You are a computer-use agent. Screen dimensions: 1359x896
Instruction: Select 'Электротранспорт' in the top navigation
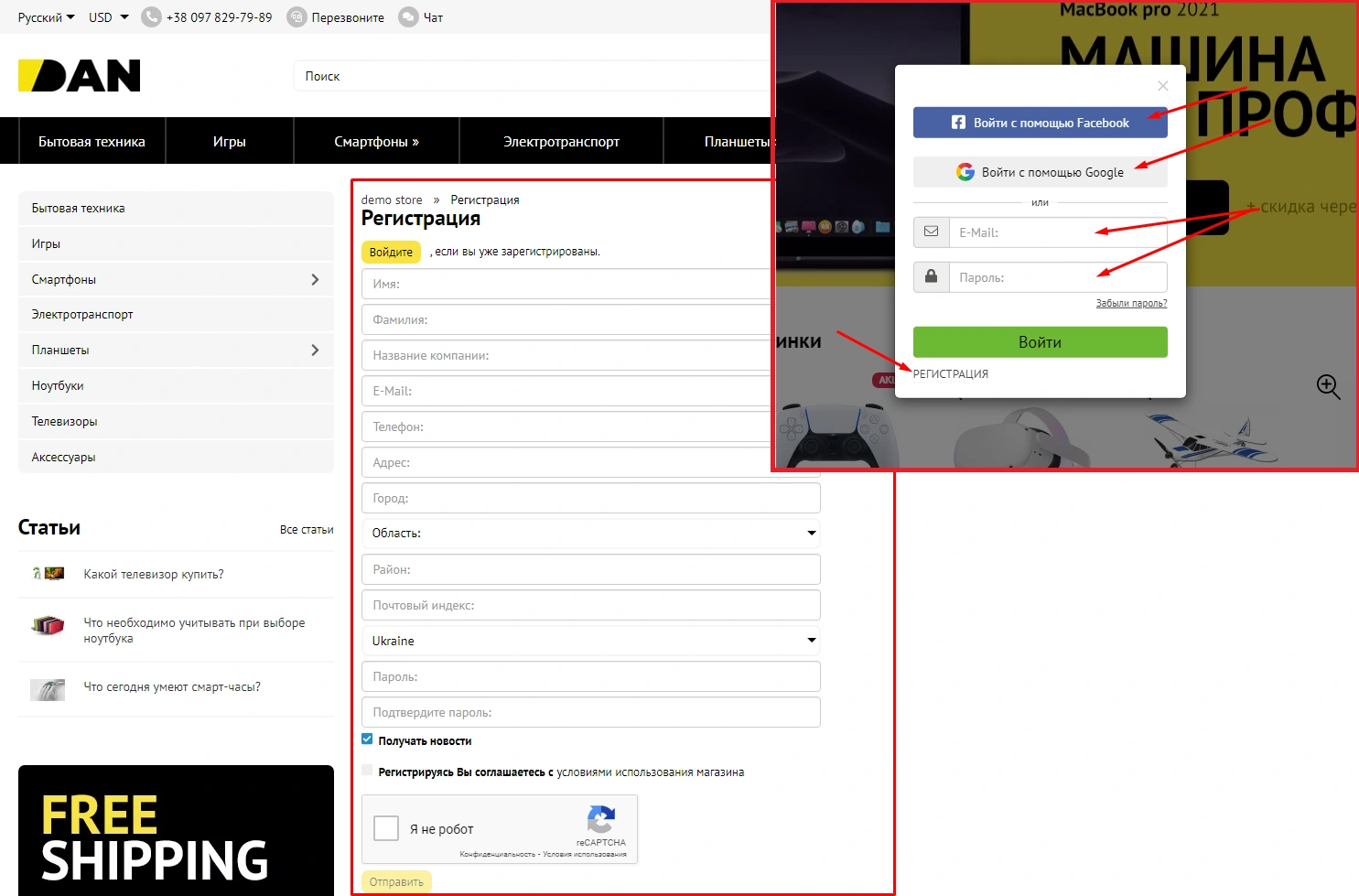point(561,142)
